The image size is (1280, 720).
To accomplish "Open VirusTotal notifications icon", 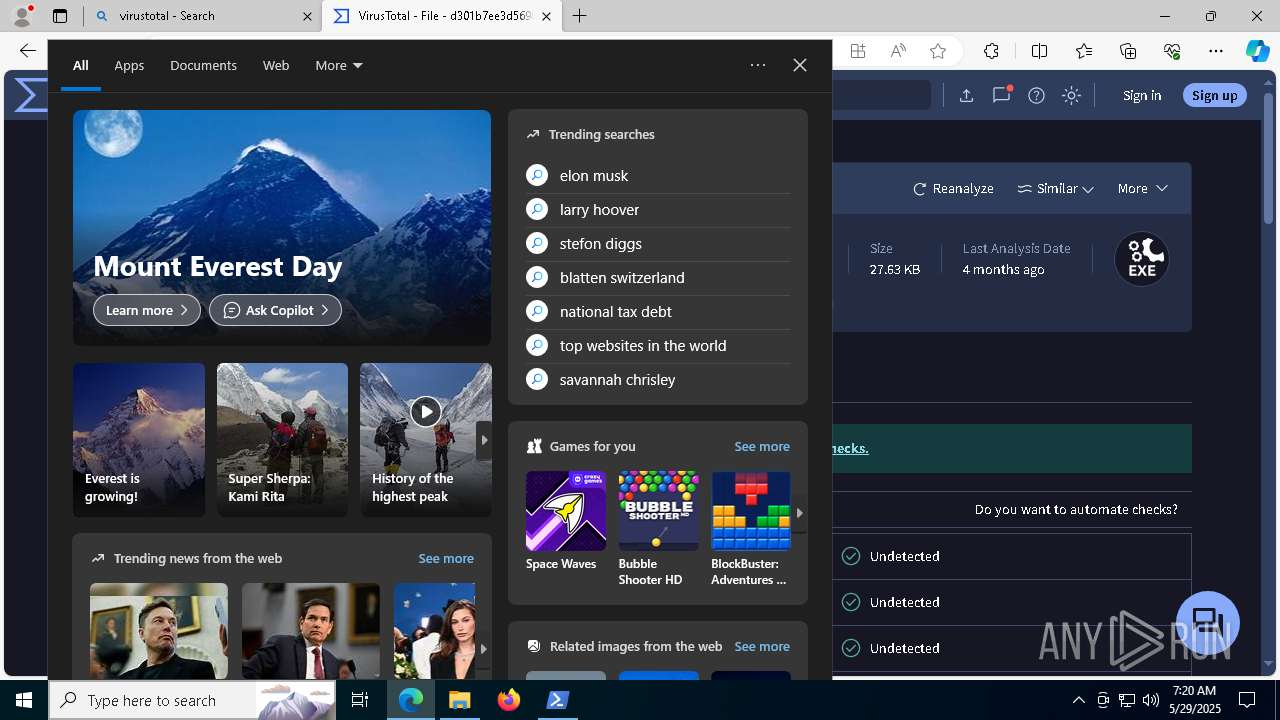I will pos(1001,95).
